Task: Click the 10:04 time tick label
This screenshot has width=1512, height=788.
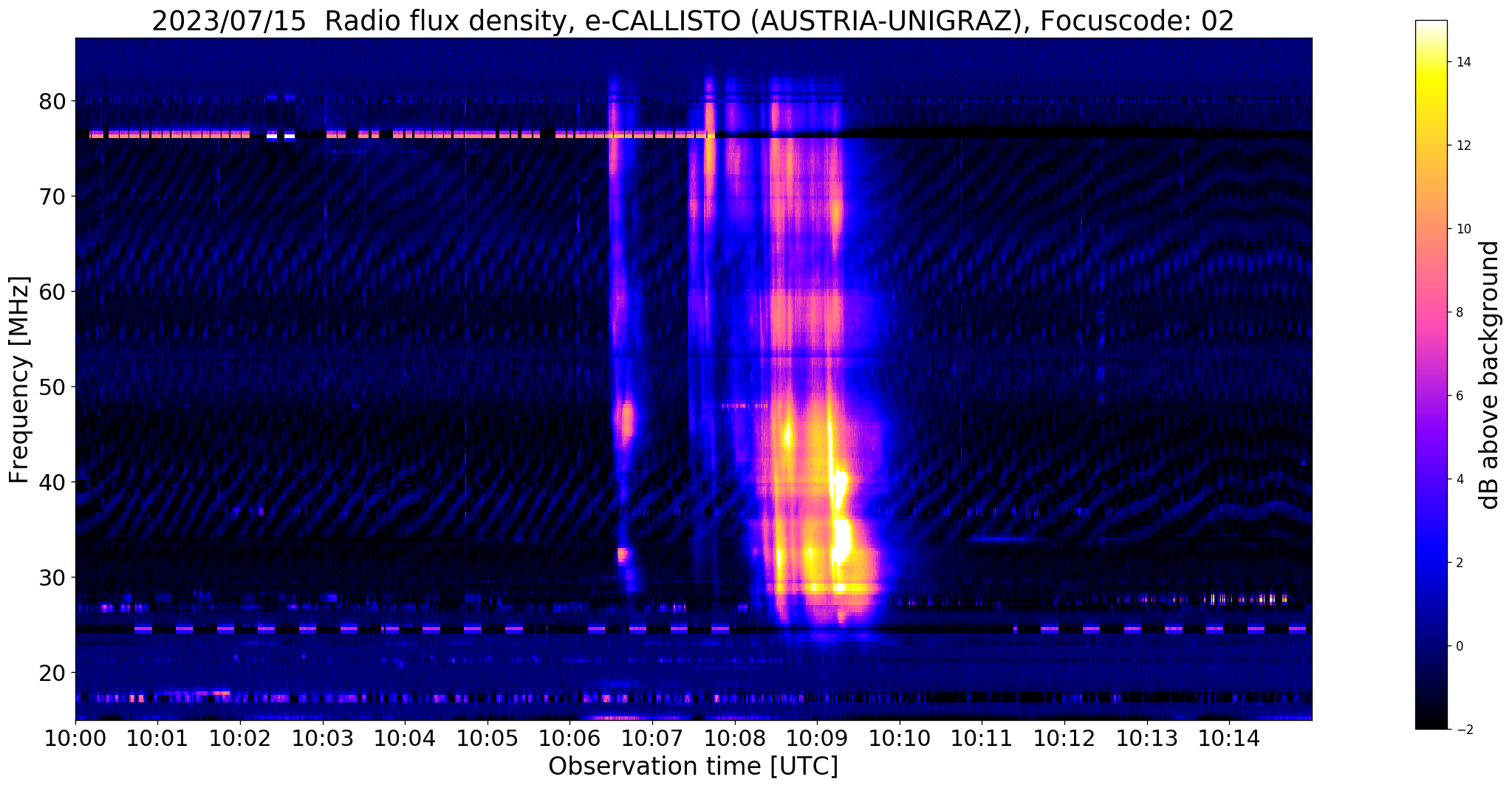Action: [x=405, y=739]
